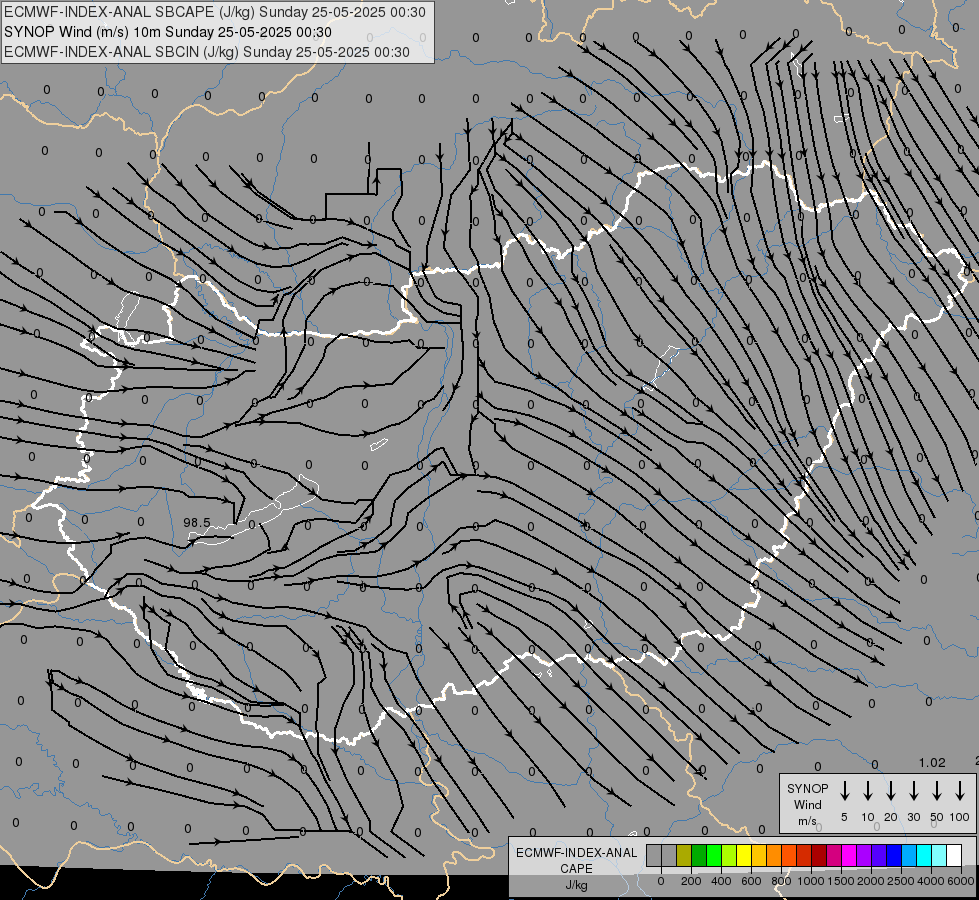Image resolution: width=979 pixels, height=900 pixels.
Task: Click the 1500 tick label on CAPE scale
Action: tap(841, 881)
